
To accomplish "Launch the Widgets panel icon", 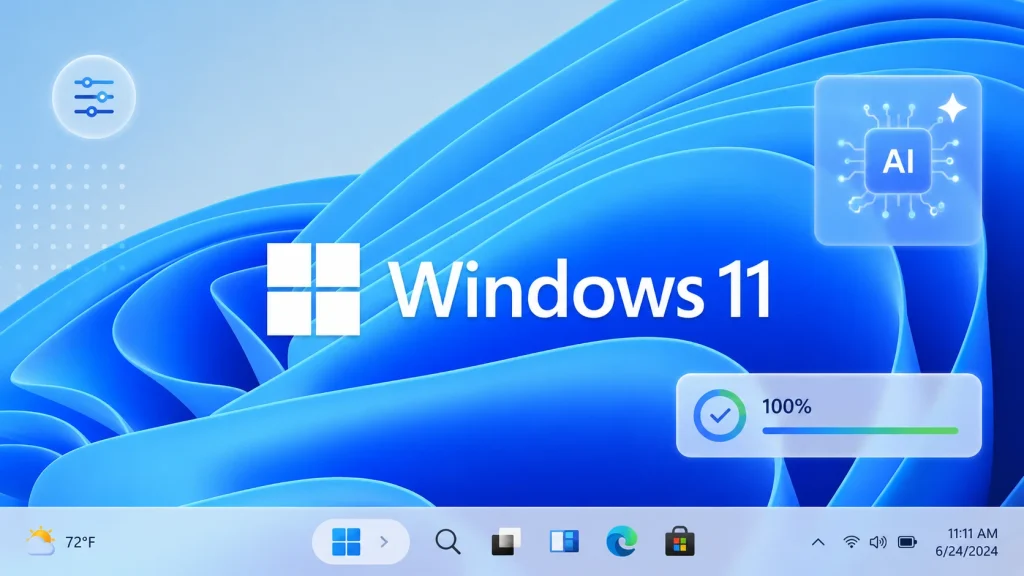I will 564,541.
